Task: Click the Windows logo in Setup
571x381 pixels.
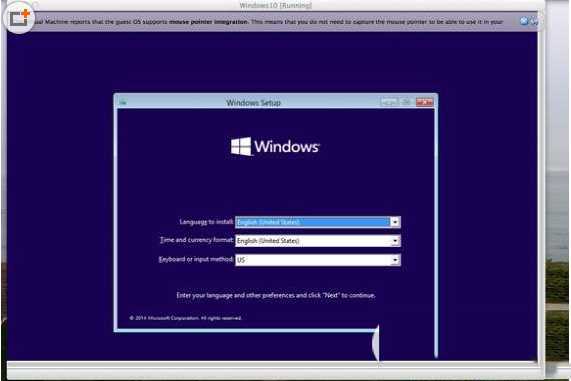Action: pos(275,146)
